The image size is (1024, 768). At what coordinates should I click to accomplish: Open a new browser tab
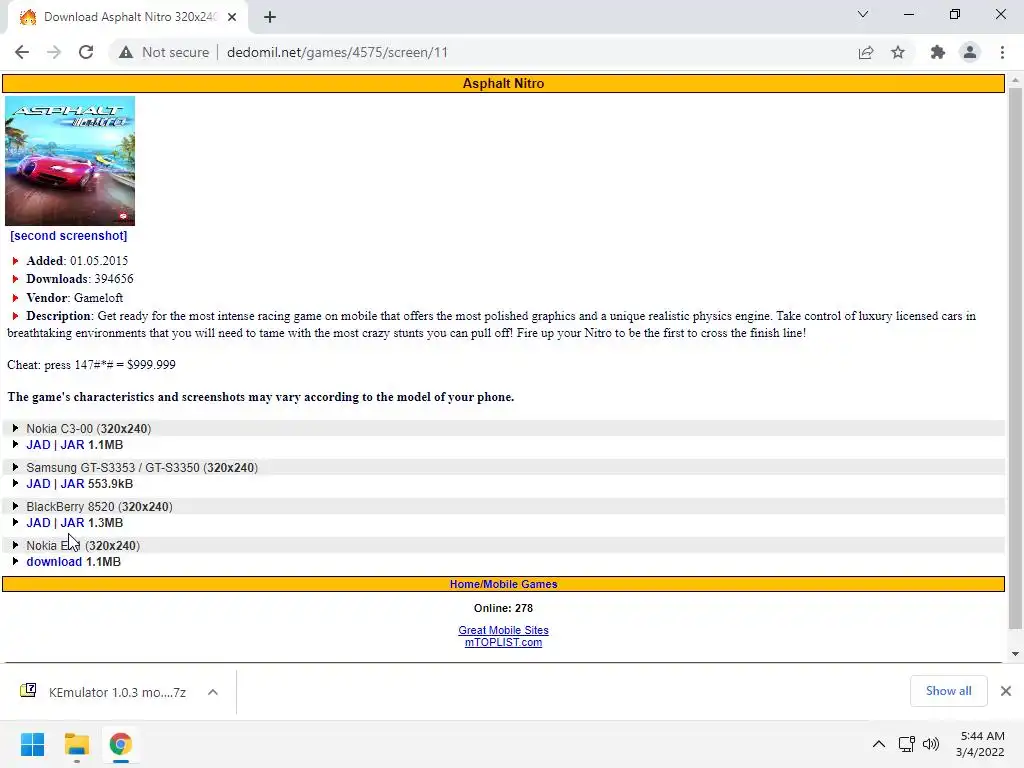[270, 17]
